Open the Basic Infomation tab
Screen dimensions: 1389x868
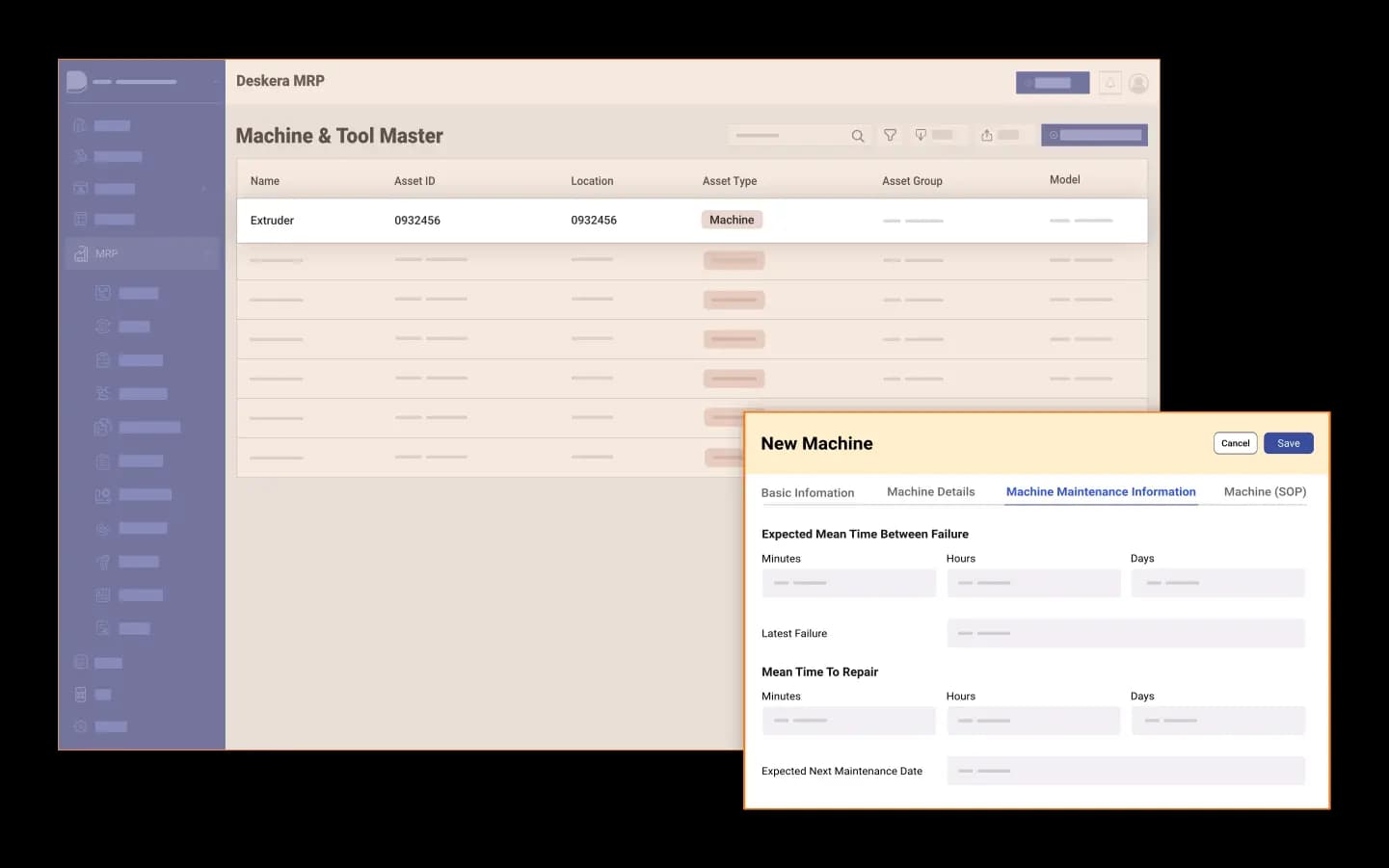coord(808,492)
